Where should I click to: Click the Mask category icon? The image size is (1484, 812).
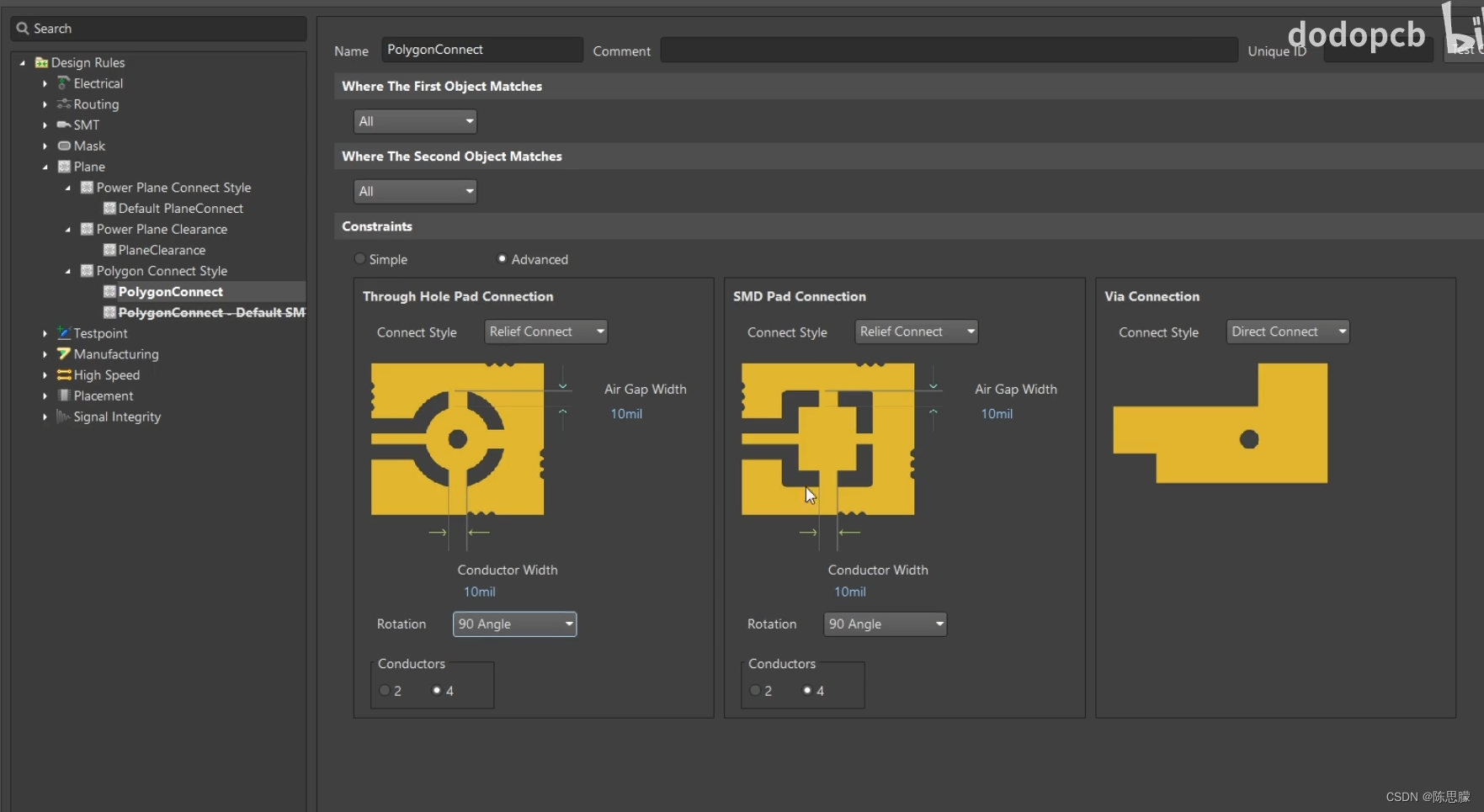[x=63, y=146]
